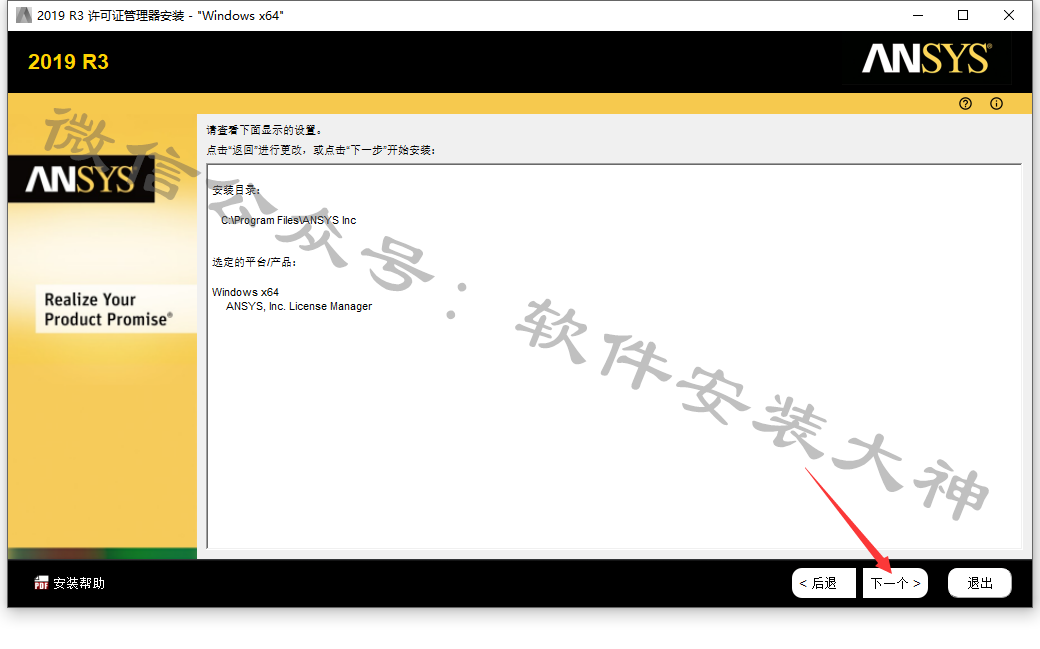Screen dimensions: 1040x649
Task: Open the 安装帮助 help link
Action: coord(79,583)
